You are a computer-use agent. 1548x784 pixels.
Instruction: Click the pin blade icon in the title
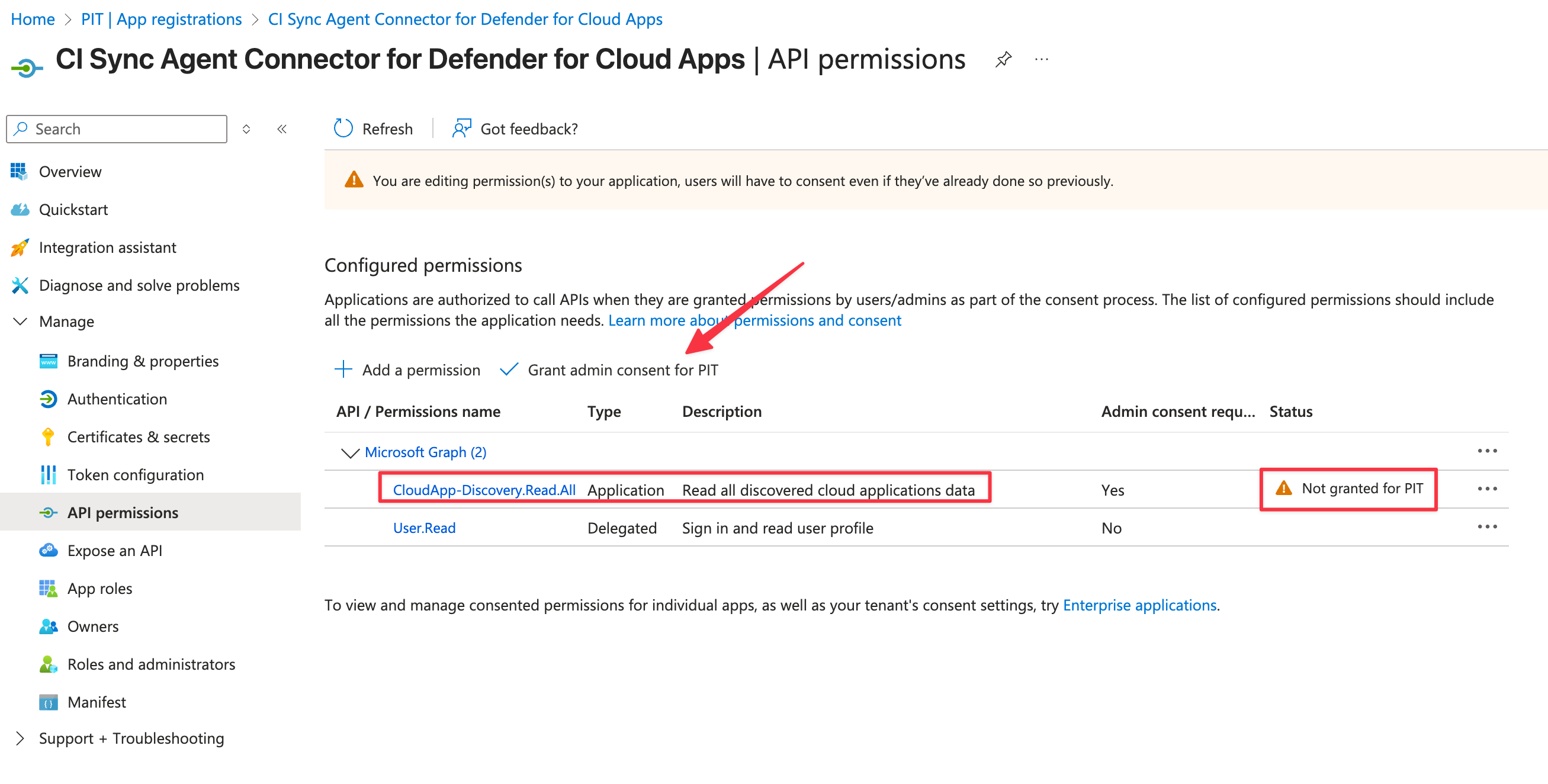1003,59
